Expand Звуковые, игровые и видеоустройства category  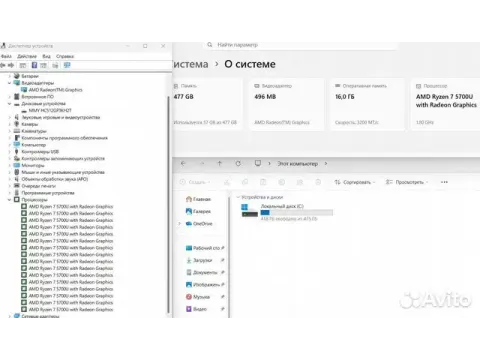(10, 117)
